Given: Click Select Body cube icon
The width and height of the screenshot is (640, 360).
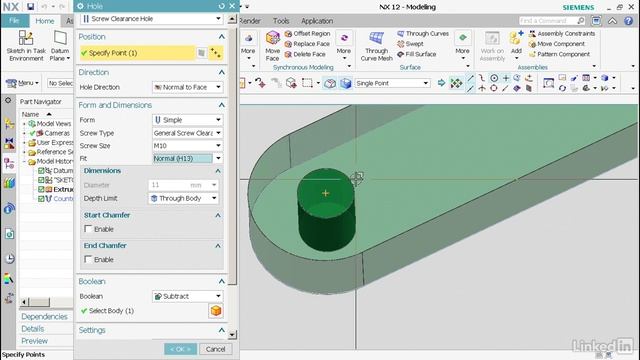Looking at the screenshot, I should click(216, 311).
